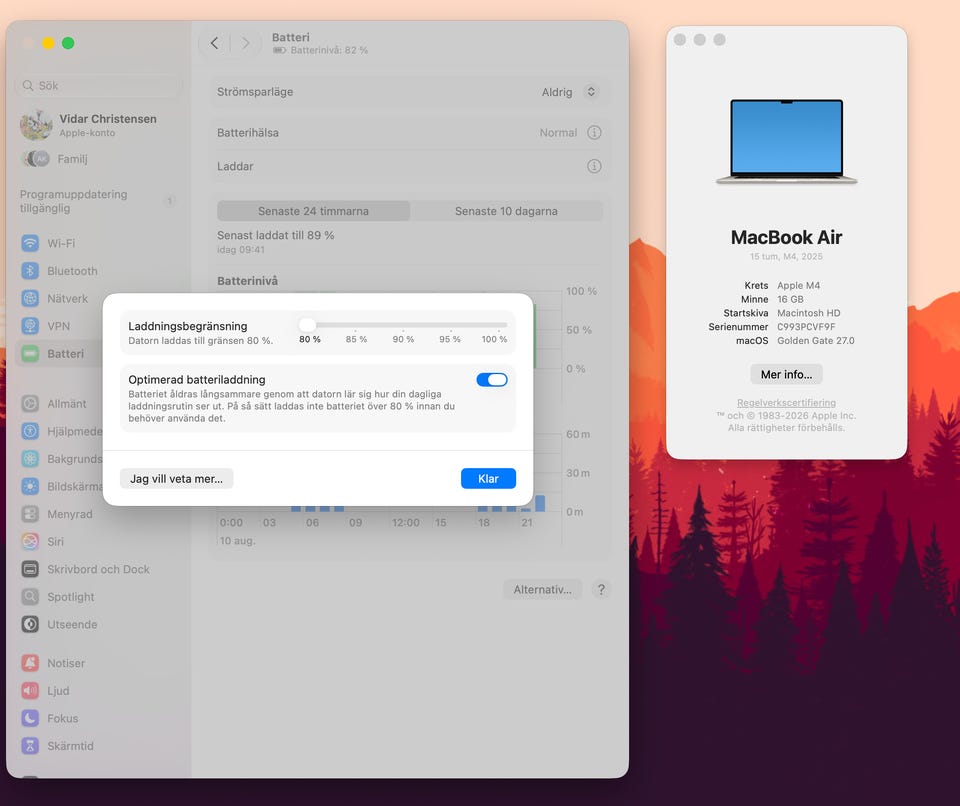Click the 'Golden Gate 27.0' macOS version
Image resolution: width=960 pixels, height=806 pixels.
[816, 341]
